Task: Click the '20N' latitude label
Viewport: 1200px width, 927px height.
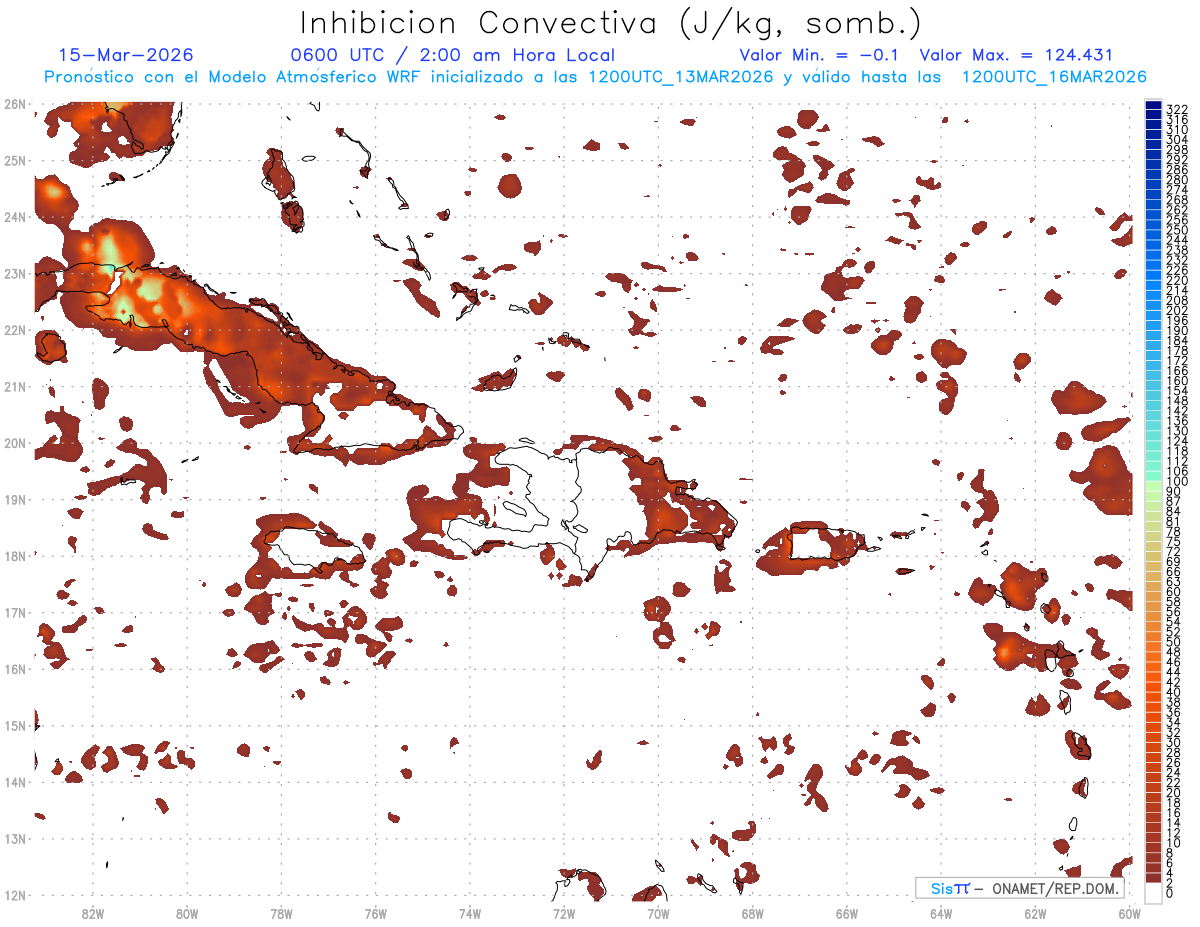Action: [15, 443]
